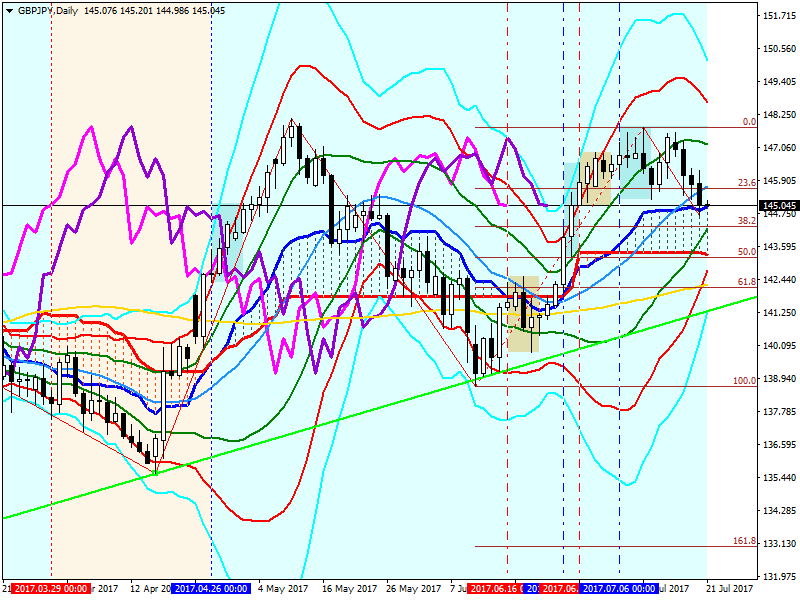The width and height of the screenshot is (800, 600).
Task: Click the Fibonacci 38.2 level label
Action: point(747,220)
